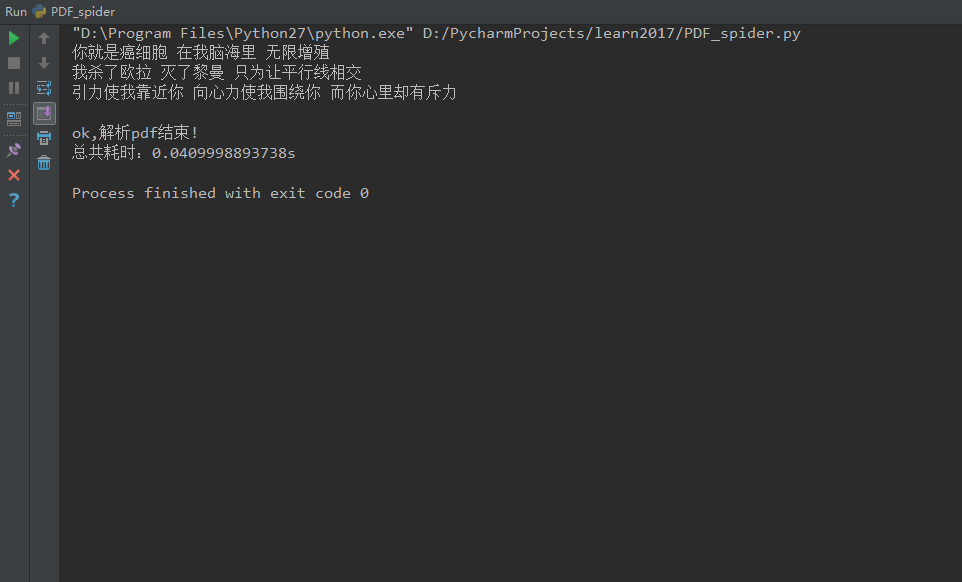The image size is (962, 582).
Task: Toggle Scroll to End for console output
Action: point(43,113)
